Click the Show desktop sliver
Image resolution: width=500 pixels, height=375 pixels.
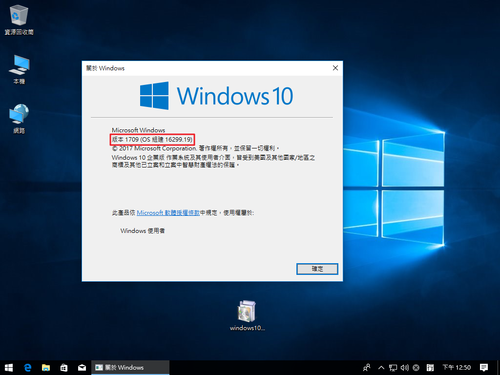pos(498,367)
